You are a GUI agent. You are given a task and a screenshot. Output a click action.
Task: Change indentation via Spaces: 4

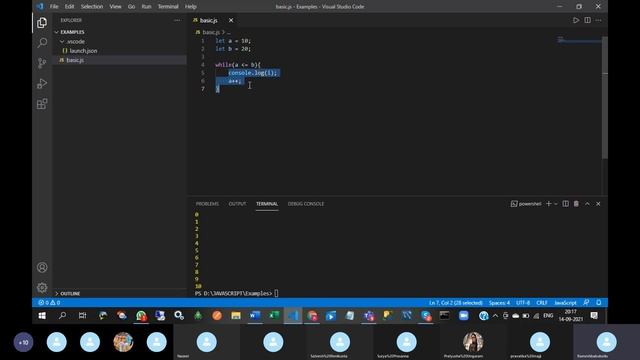pyautogui.click(x=499, y=302)
